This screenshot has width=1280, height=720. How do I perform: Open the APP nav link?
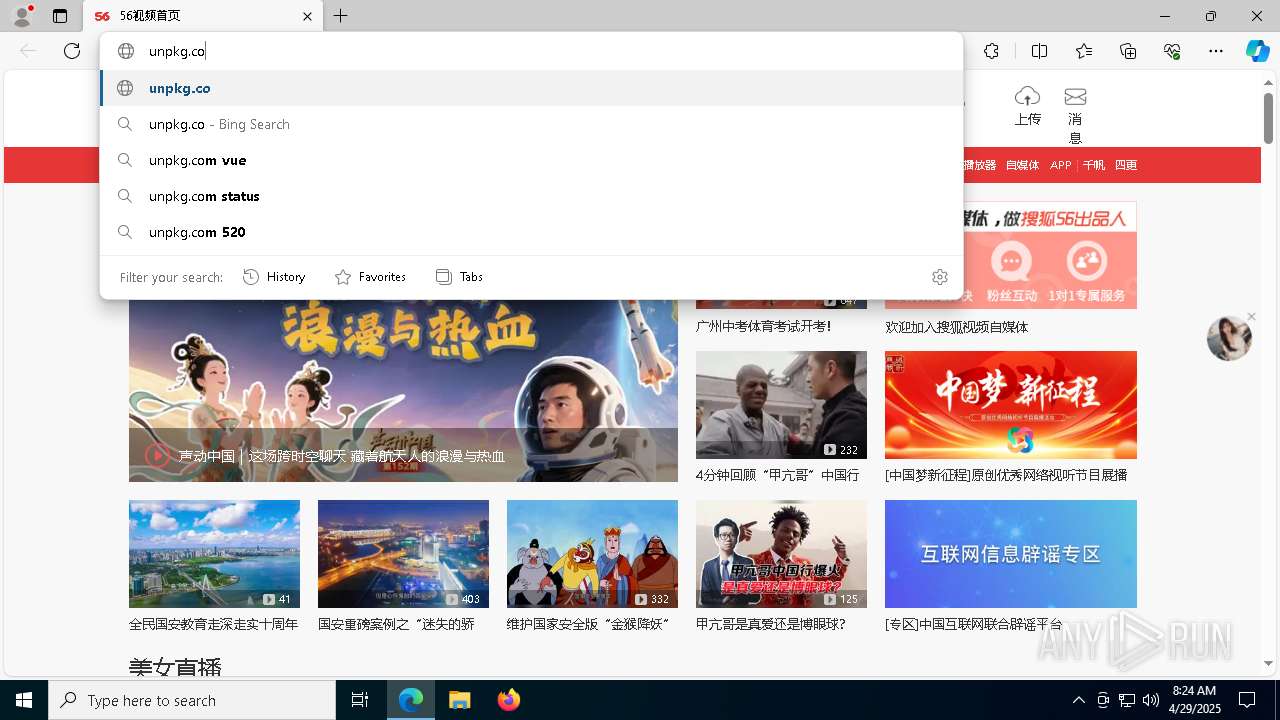(x=1061, y=165)
